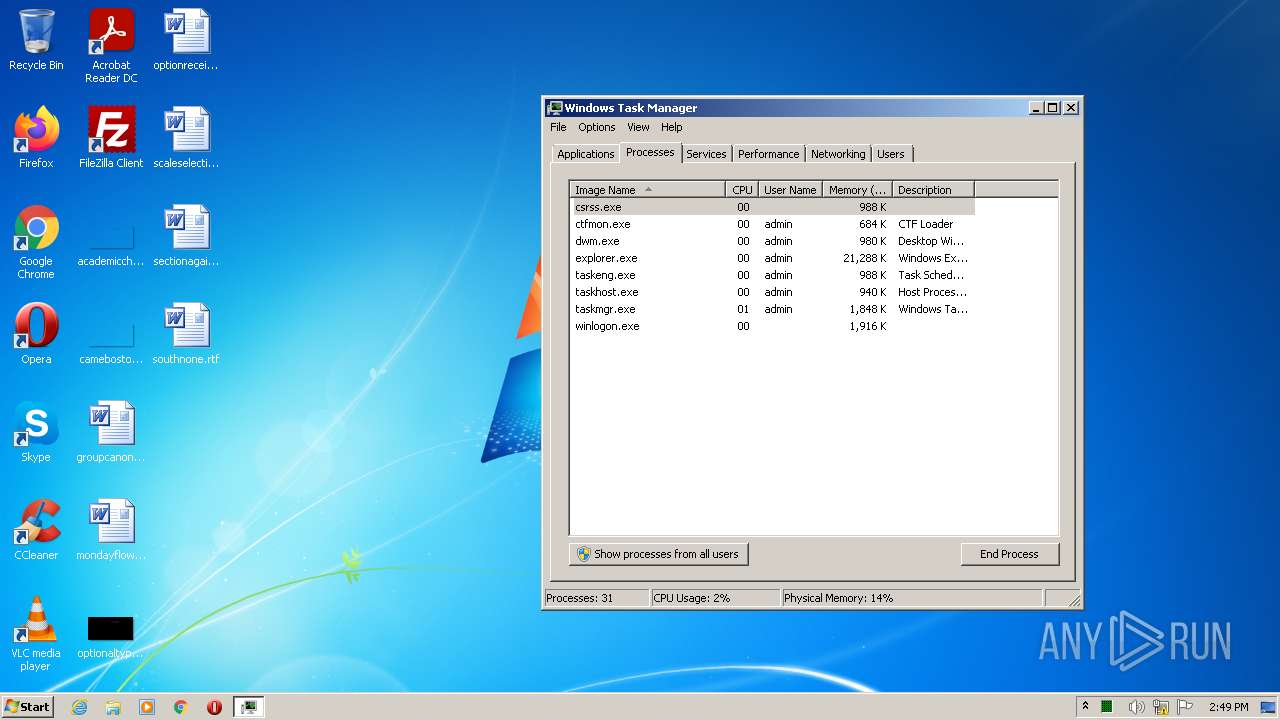The height and width of the screenshot is (720, 1280).
Task: Select the sectionagai... Word document
Action: 186,236
